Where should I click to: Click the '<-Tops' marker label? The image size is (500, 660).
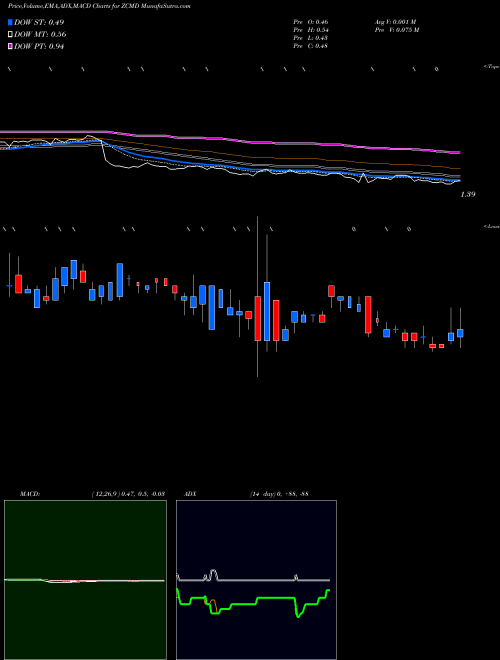492,67
